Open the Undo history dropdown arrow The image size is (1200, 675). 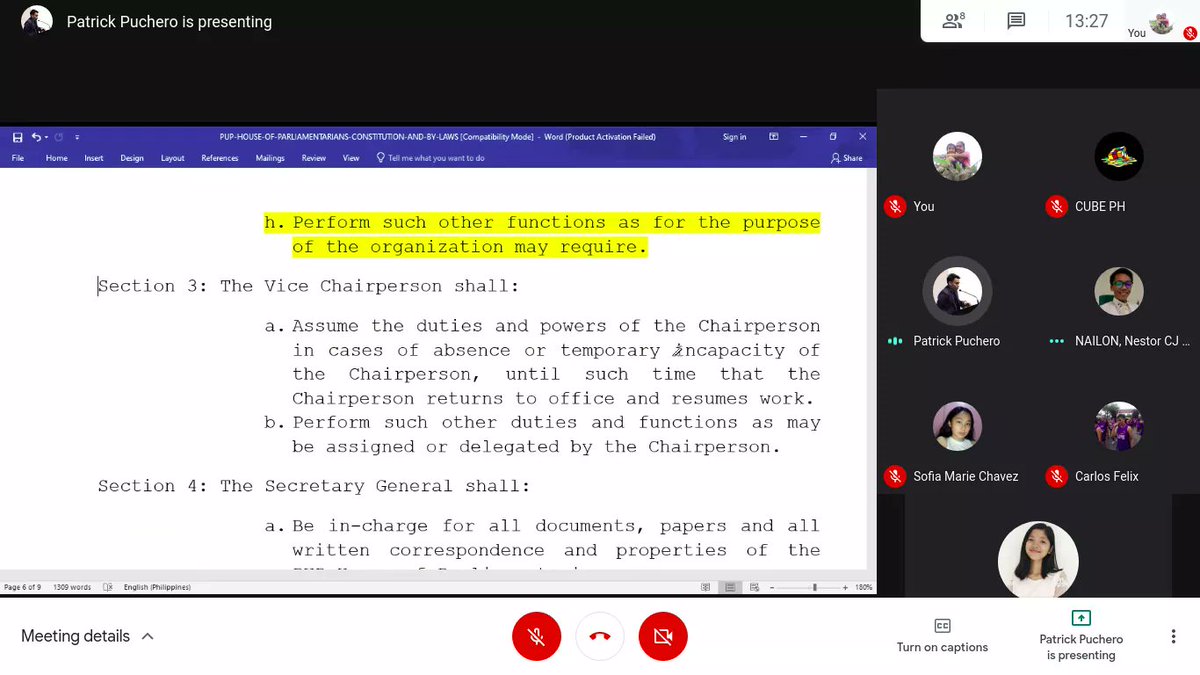(x=46, y=137)
